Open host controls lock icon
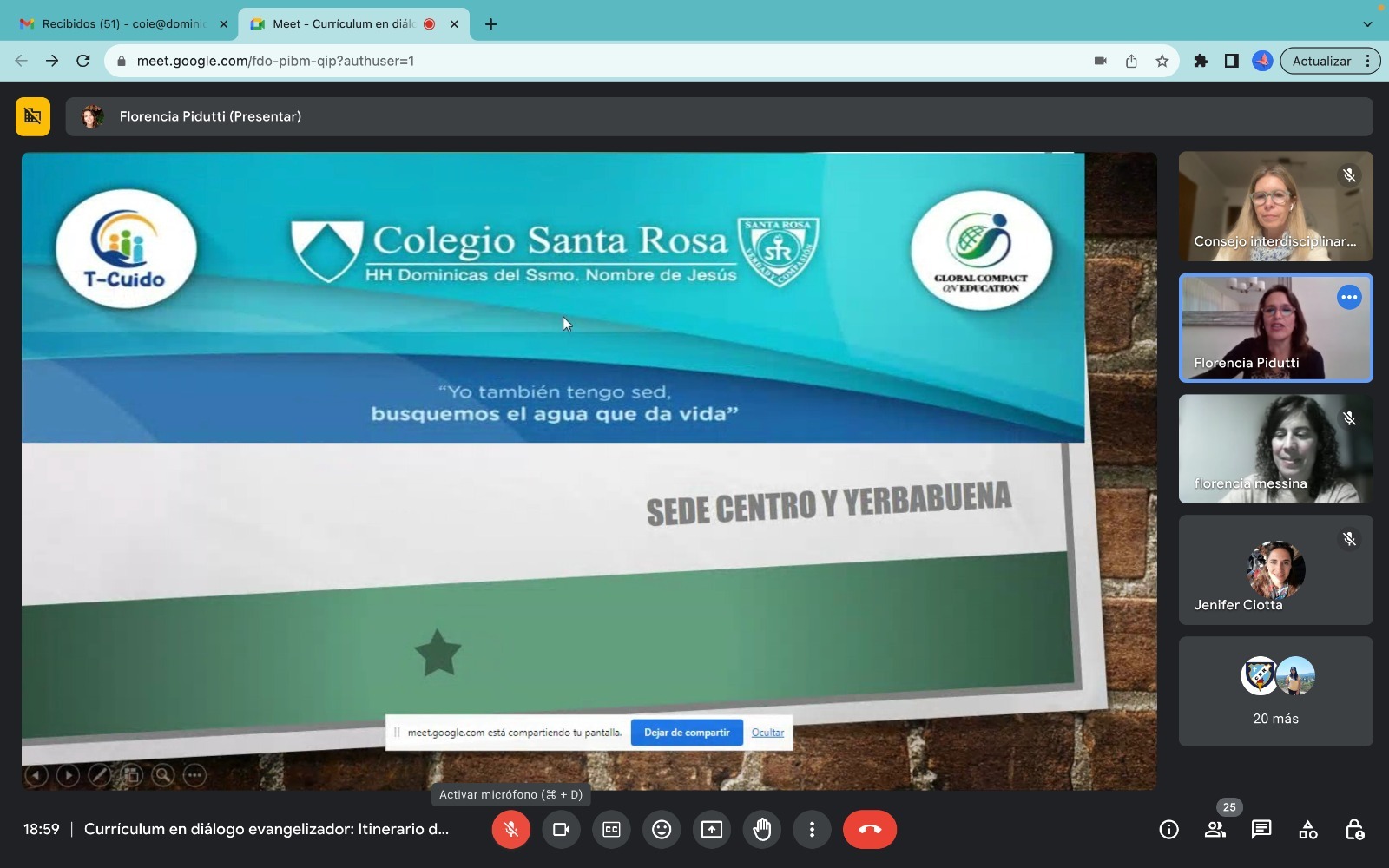 1354,830
